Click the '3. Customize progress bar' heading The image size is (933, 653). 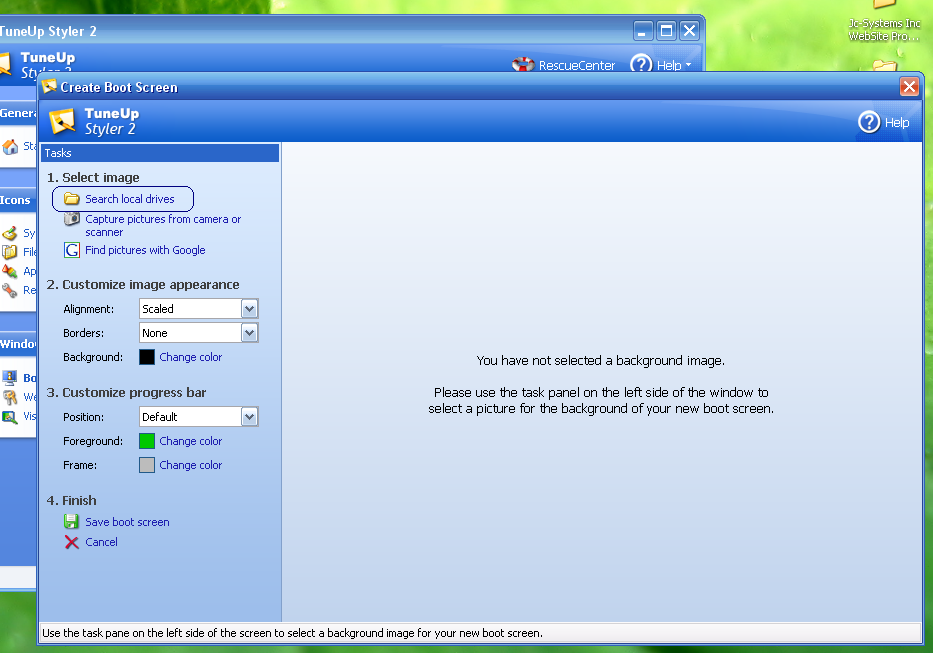(x=126, y=392)
